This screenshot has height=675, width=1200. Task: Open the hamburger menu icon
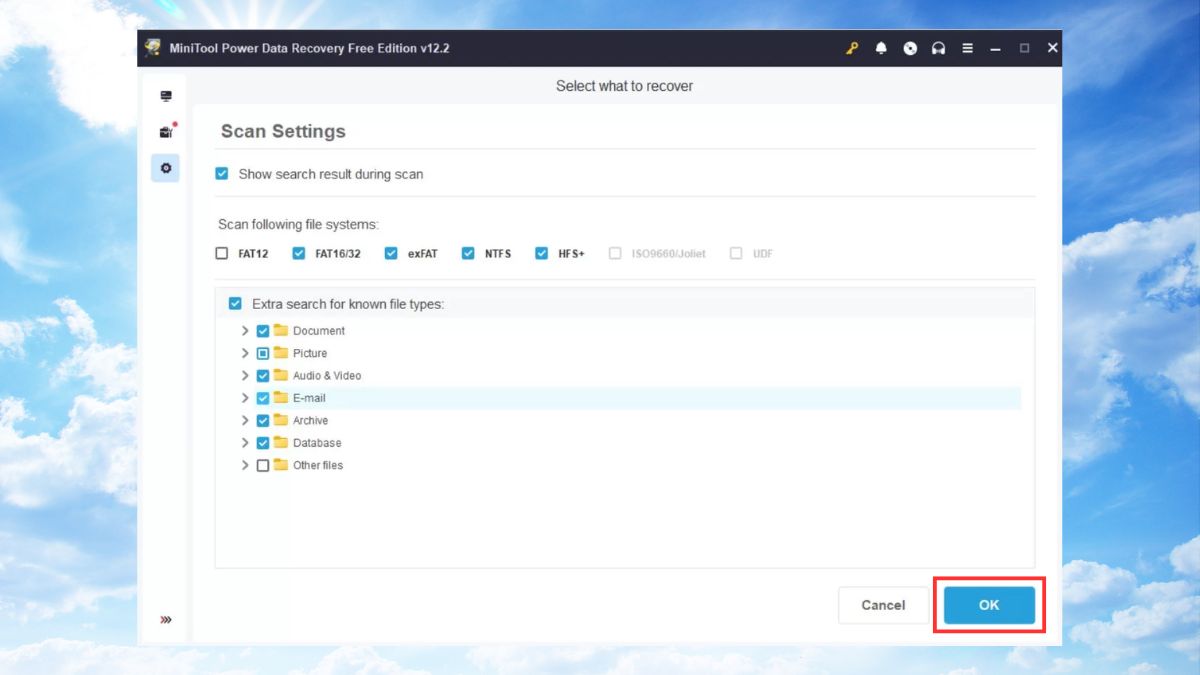click(x=967, y=48)
